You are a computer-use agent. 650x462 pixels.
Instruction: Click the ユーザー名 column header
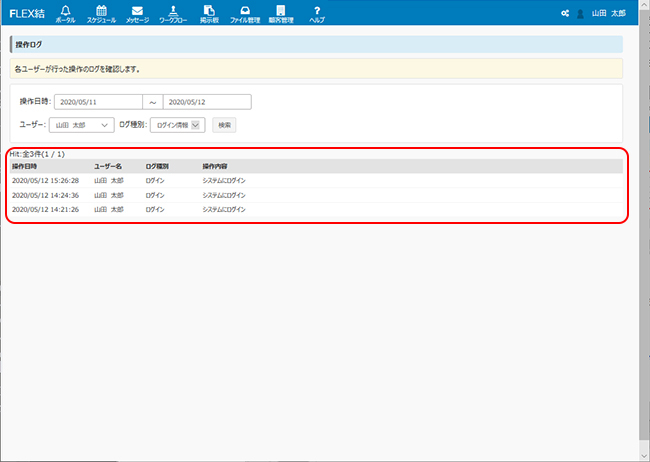pyautogui.click(x=108, y=166)
